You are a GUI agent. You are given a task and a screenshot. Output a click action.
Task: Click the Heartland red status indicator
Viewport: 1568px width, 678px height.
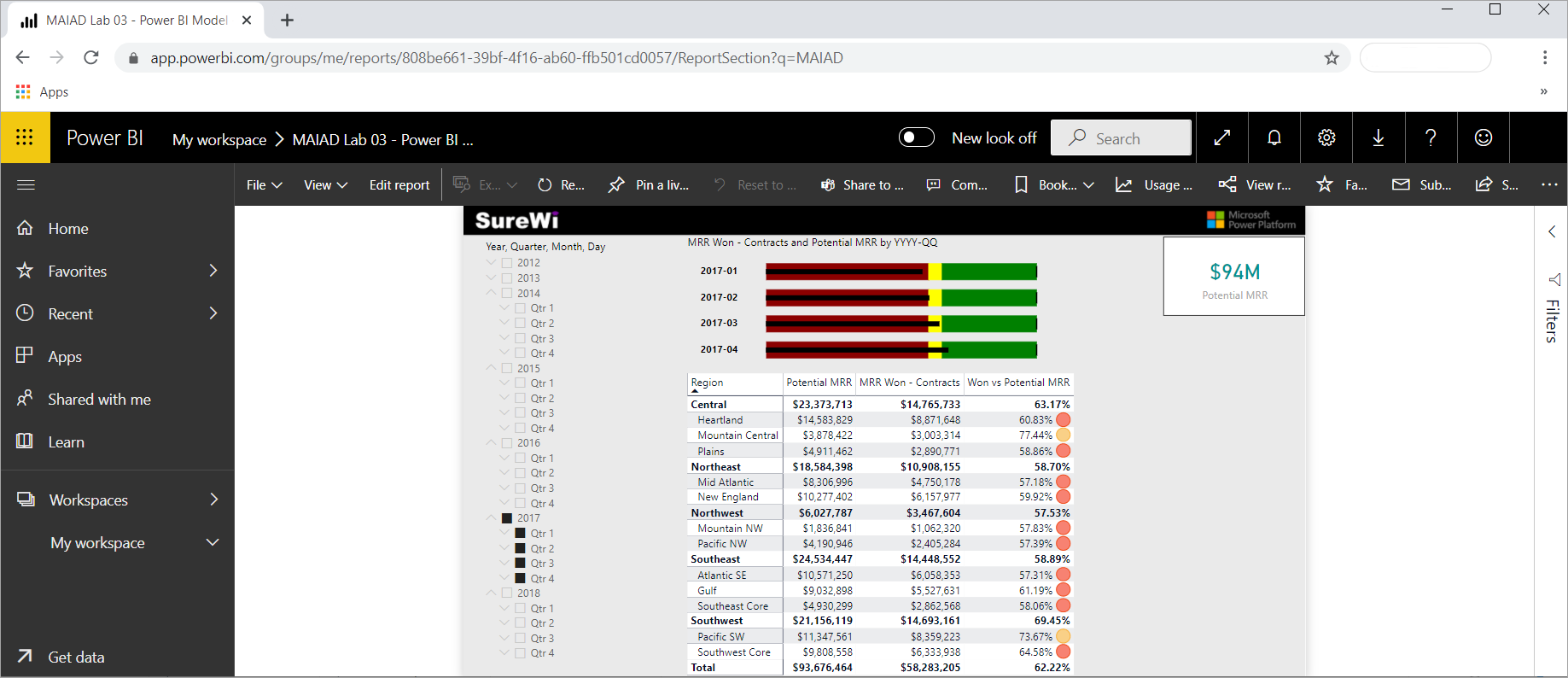tap(1064, 420)
